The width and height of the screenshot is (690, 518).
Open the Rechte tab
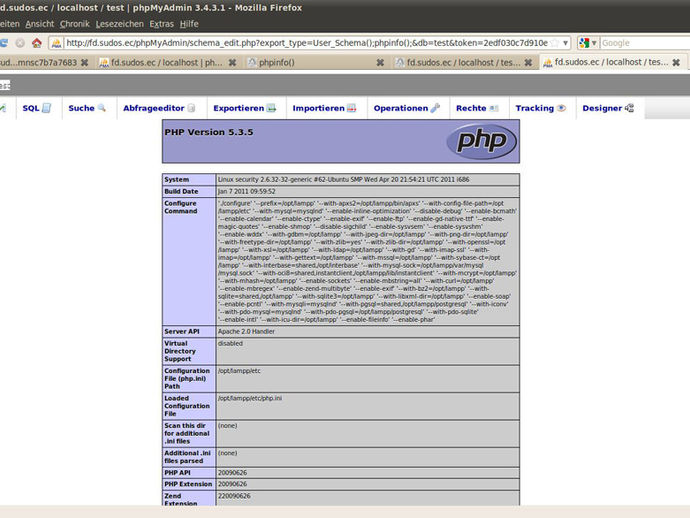[x=477, y=108]
